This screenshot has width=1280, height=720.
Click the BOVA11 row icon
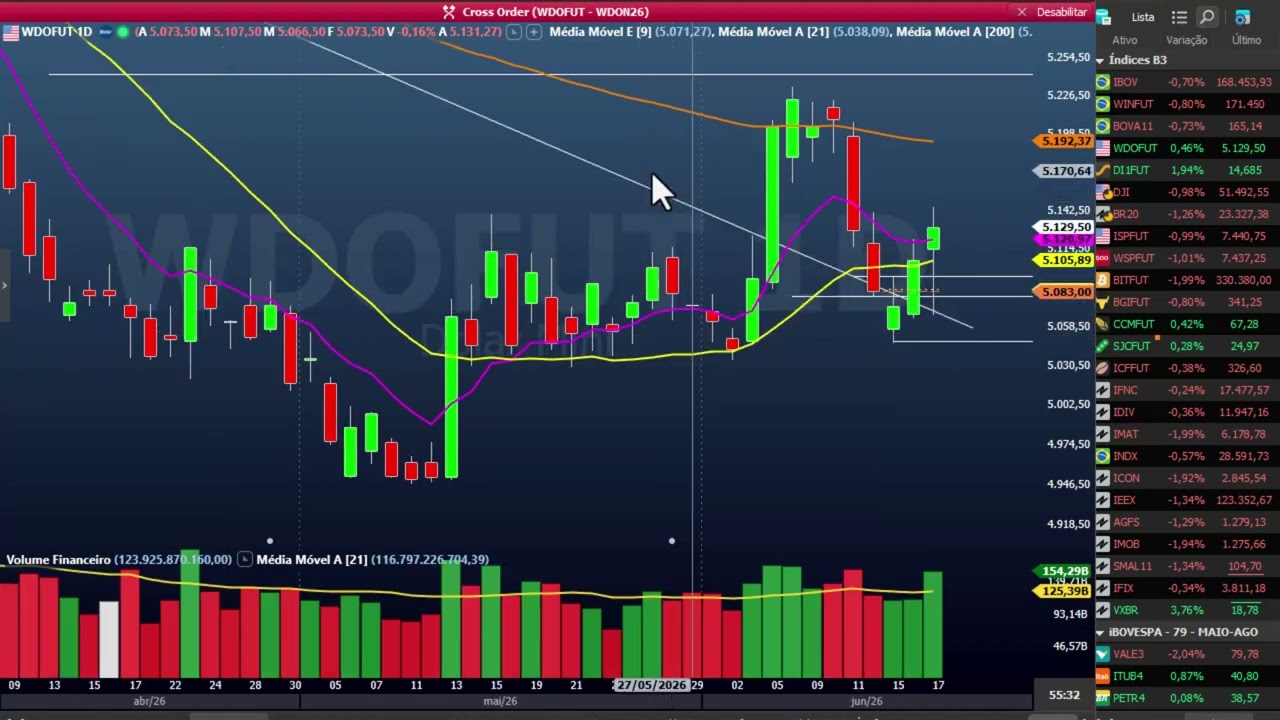[x=1102, y=126]
